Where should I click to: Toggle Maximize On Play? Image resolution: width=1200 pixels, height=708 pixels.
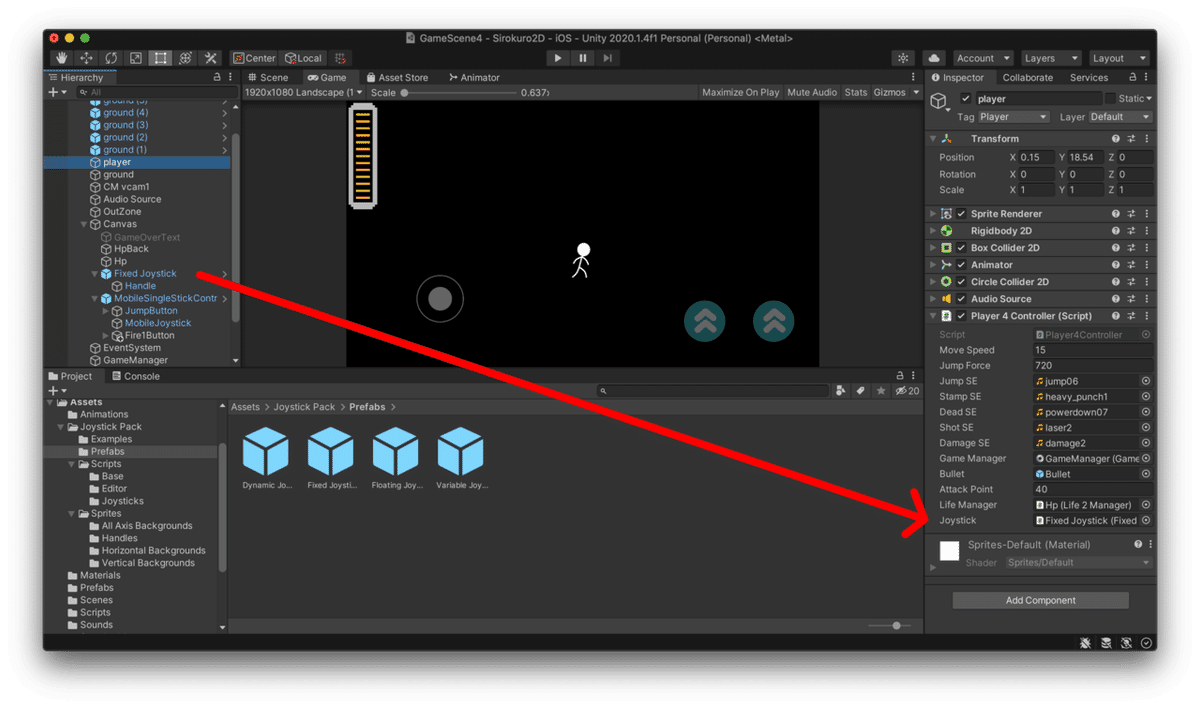point(741,92)
